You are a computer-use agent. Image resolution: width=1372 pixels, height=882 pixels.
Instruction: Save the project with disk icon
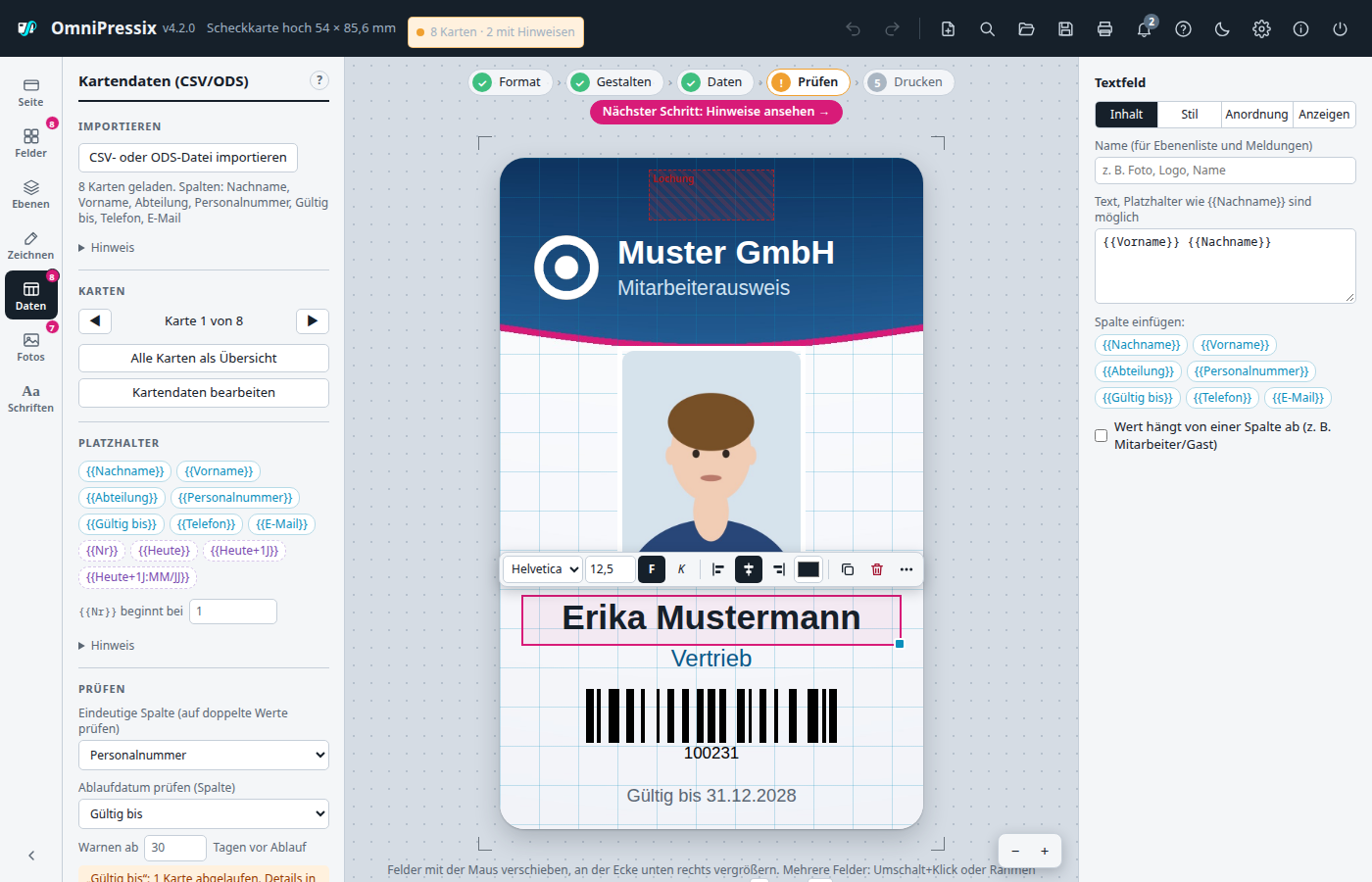(x=1065, y=29)
